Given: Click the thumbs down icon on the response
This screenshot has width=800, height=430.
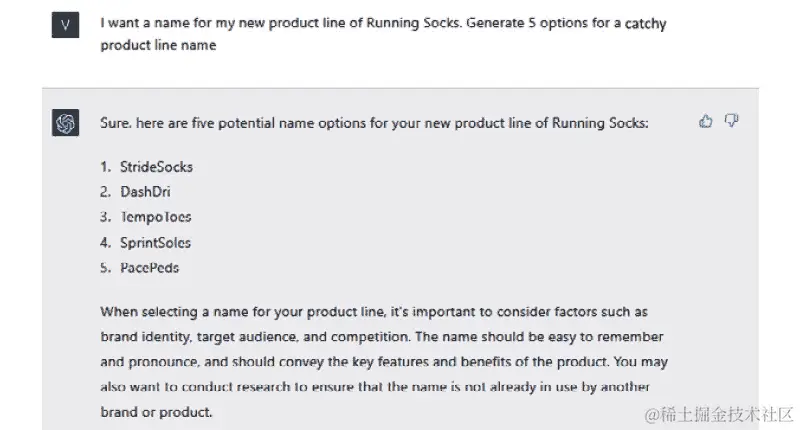Looking at the screenshot, I should click(732, 121).
